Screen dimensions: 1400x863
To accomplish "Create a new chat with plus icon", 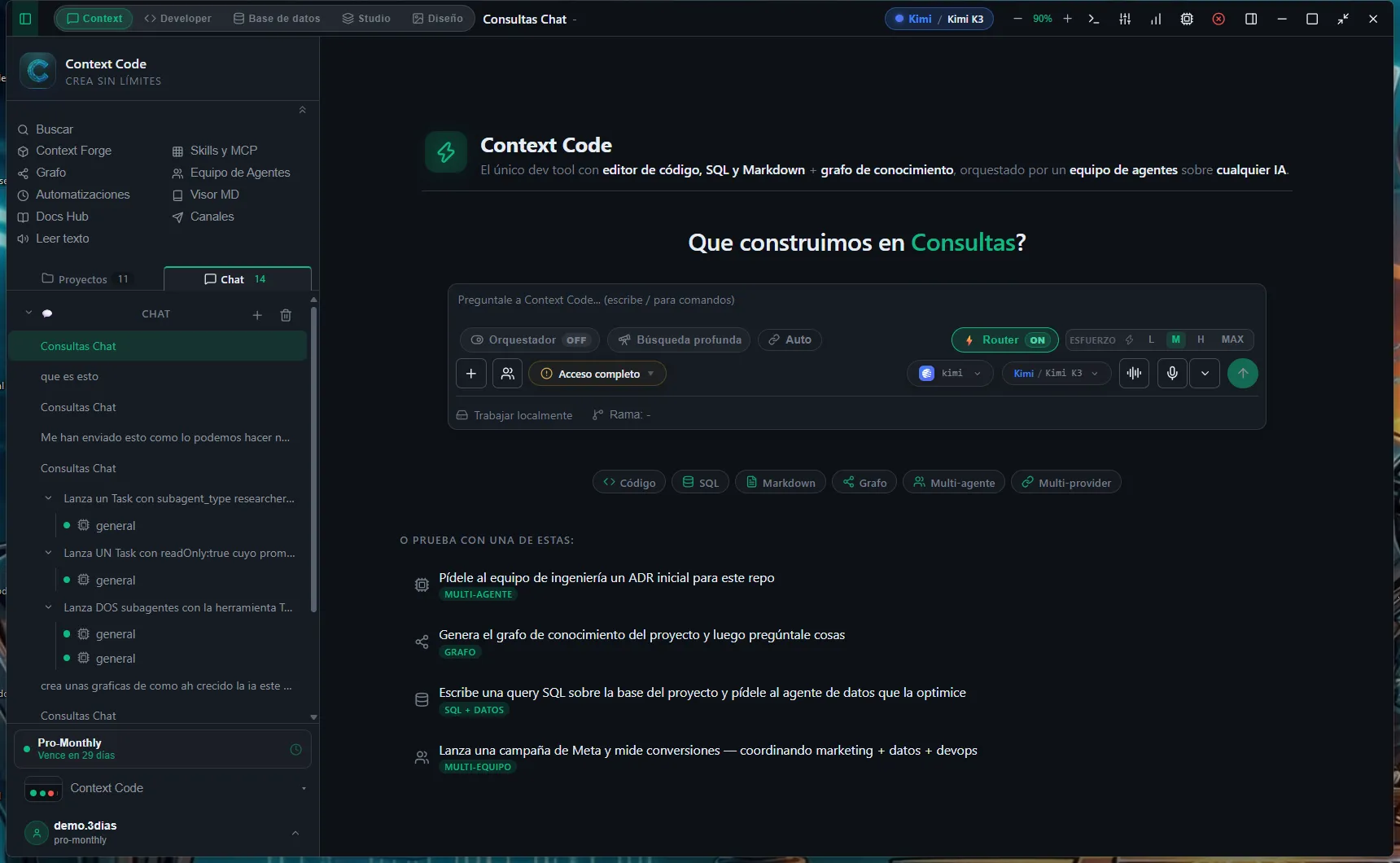I will (x=257, y=315).
